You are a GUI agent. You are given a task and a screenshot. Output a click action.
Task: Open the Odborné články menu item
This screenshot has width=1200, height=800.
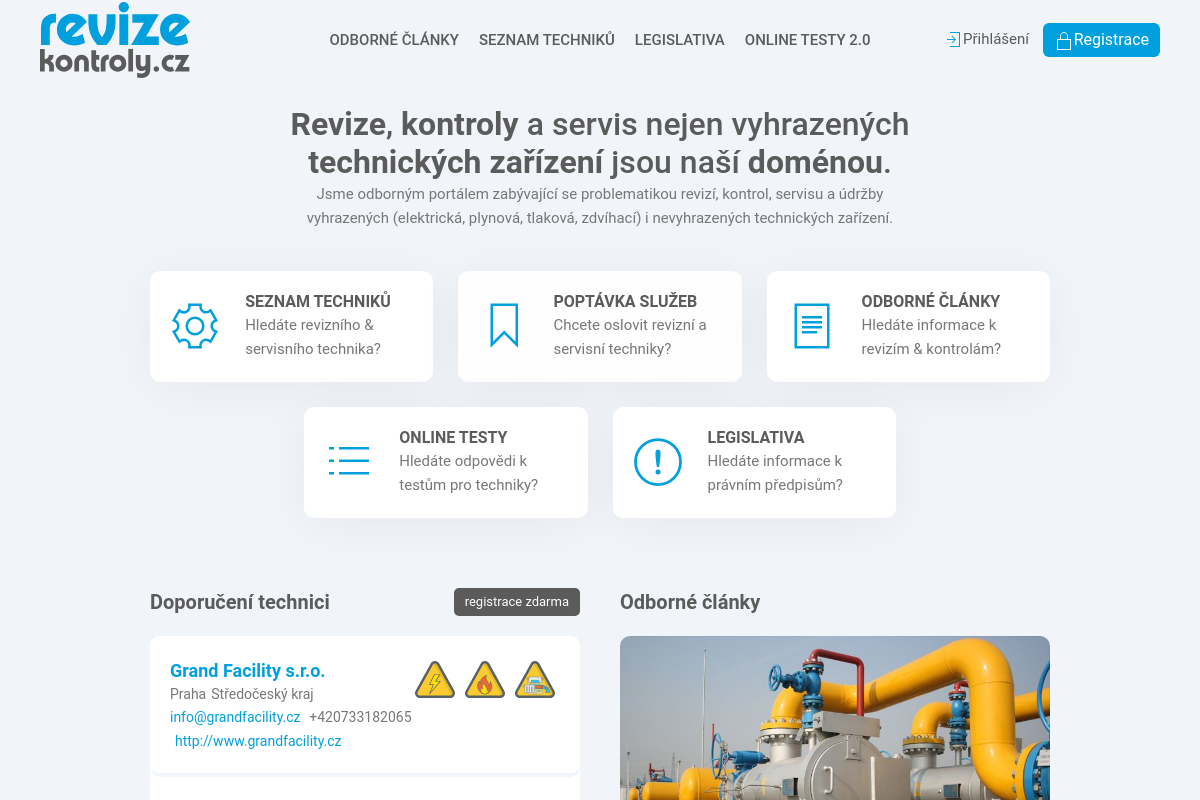tap(394, 40)
